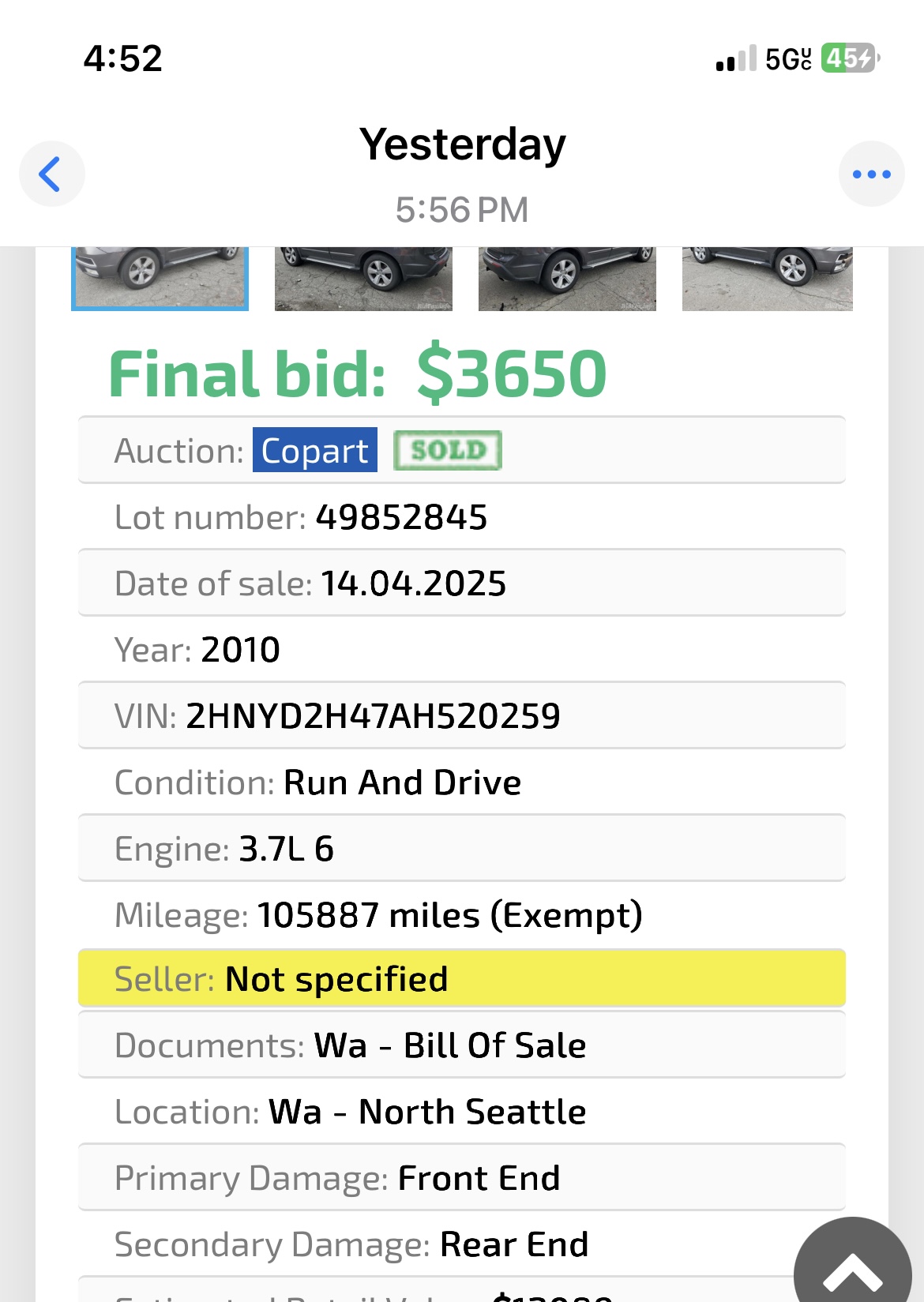
Task: Tap the blue back chevron button
Action: point(51,174)
